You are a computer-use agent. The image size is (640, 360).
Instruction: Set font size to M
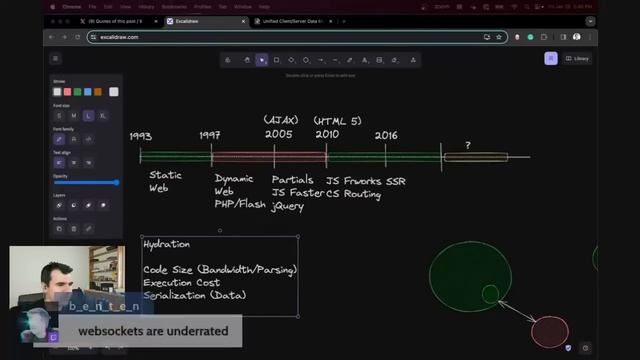(74, 116)
